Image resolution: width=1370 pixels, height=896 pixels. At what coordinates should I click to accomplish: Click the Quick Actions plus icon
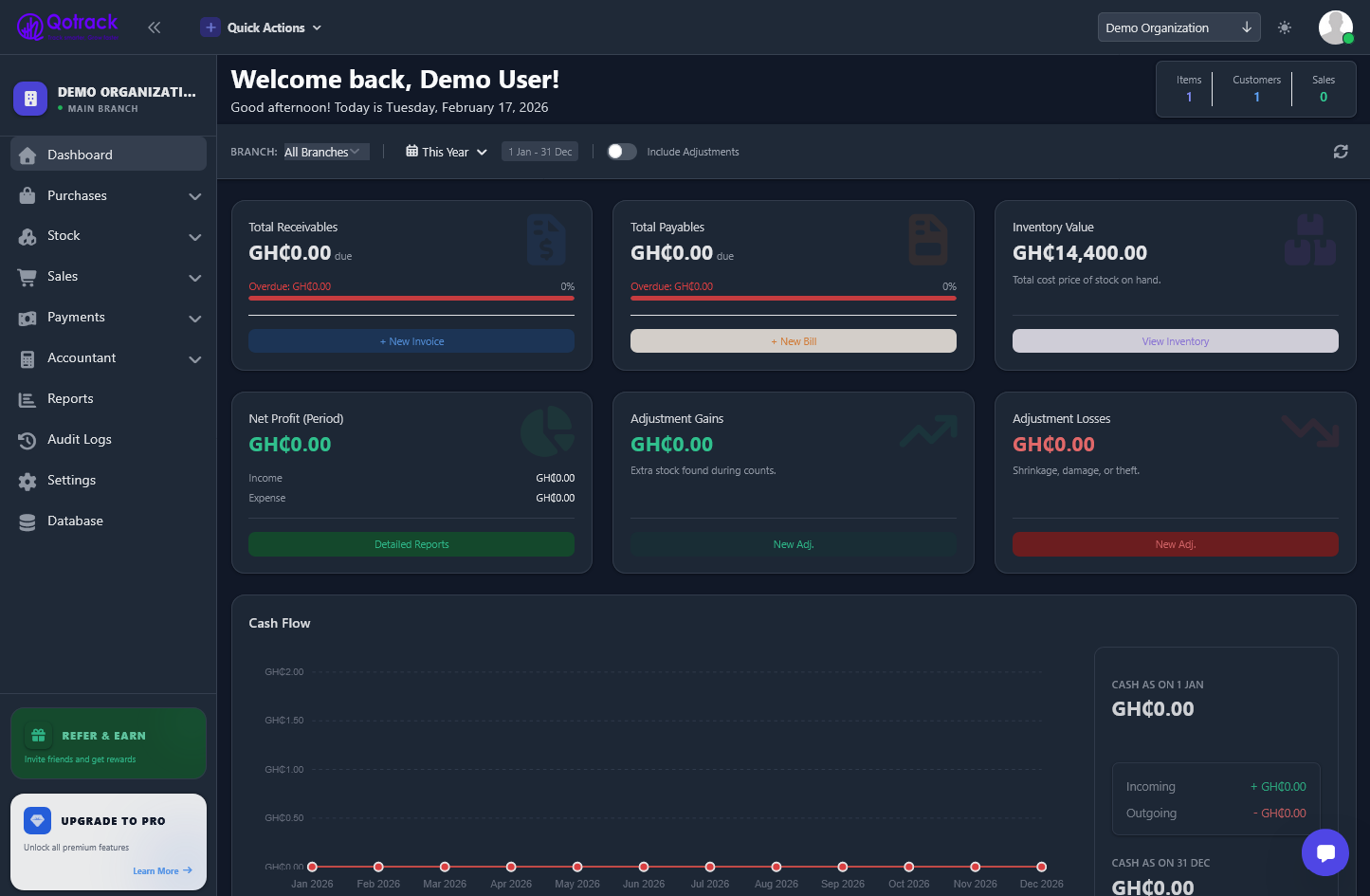[210, 27]
